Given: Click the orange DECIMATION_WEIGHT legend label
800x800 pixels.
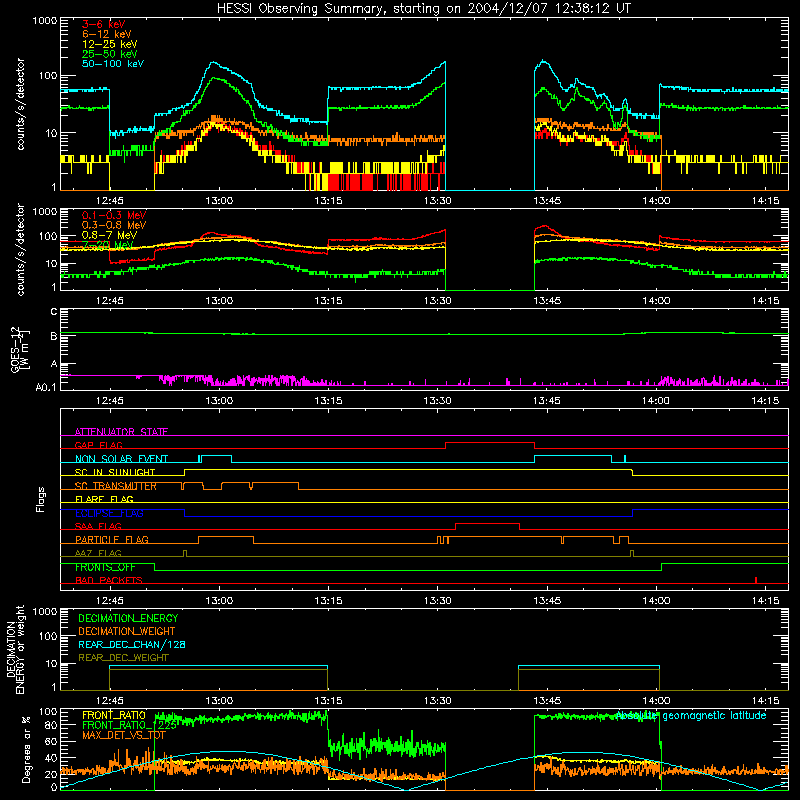Looking at the screenshot, I should (127, 631).
